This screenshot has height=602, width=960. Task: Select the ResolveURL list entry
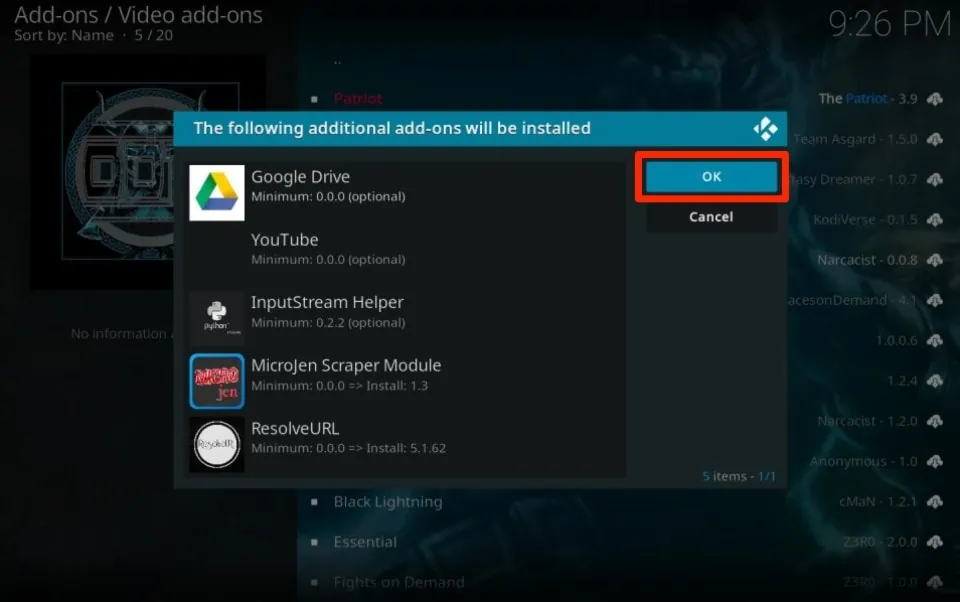[407, 445]
